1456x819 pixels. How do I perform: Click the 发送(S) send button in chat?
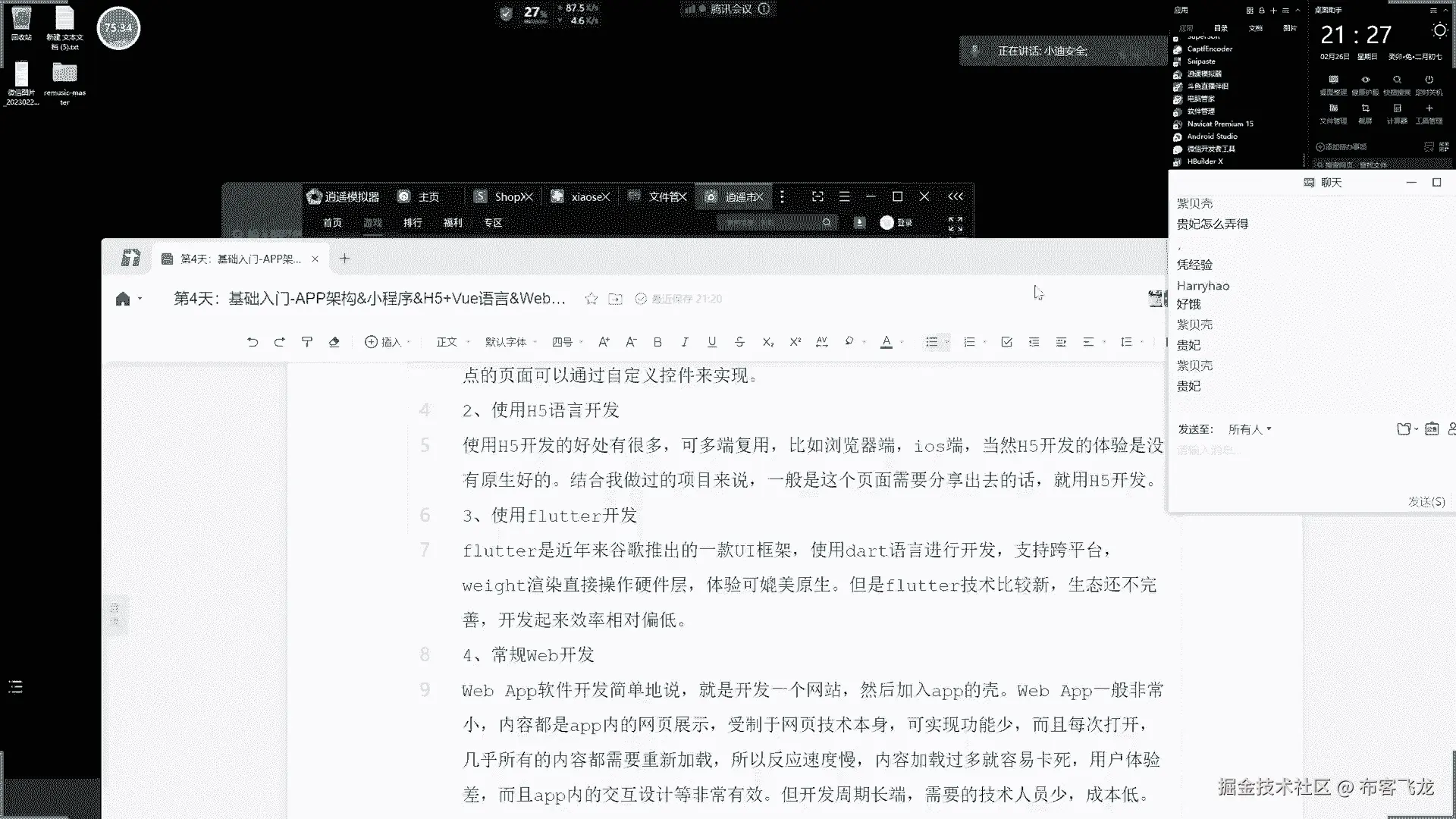click(1426, 501)
